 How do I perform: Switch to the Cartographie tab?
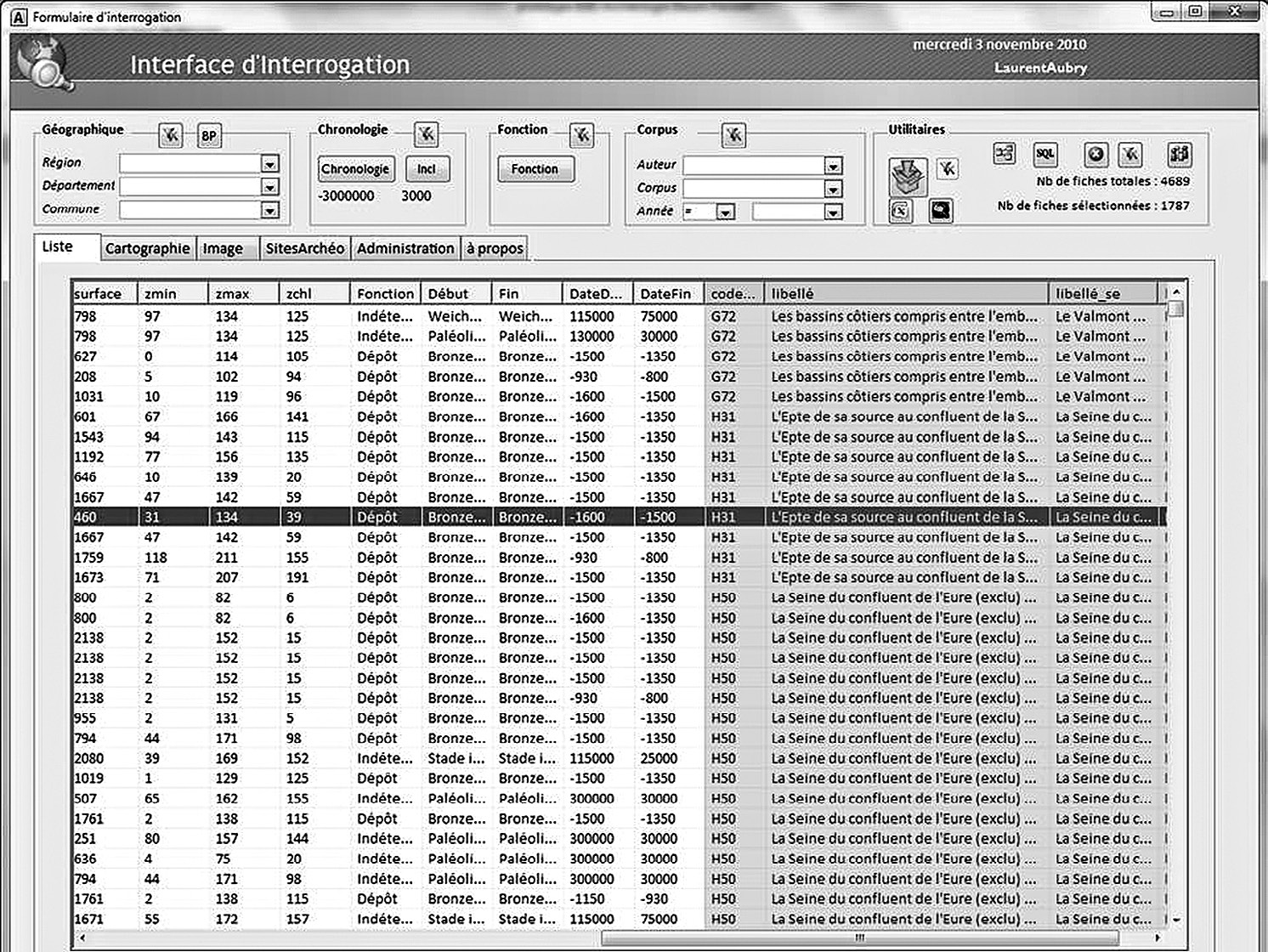click(148, 248)
